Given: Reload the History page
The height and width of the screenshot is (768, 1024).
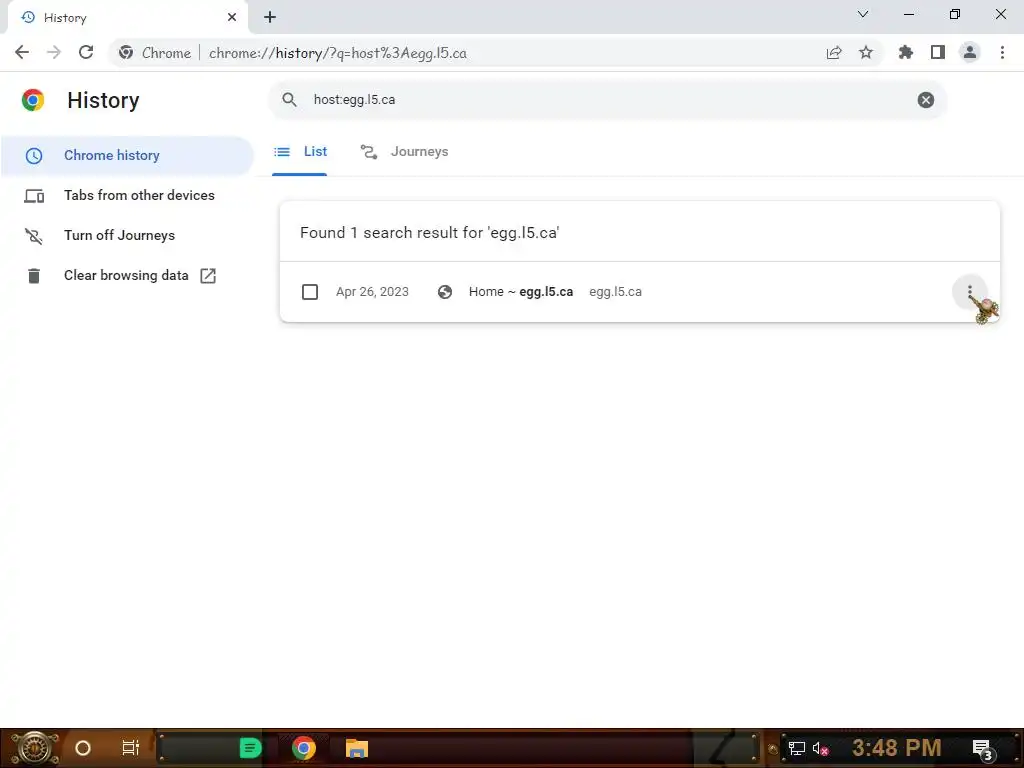Looking at the screenshot, I should (86, 53).
